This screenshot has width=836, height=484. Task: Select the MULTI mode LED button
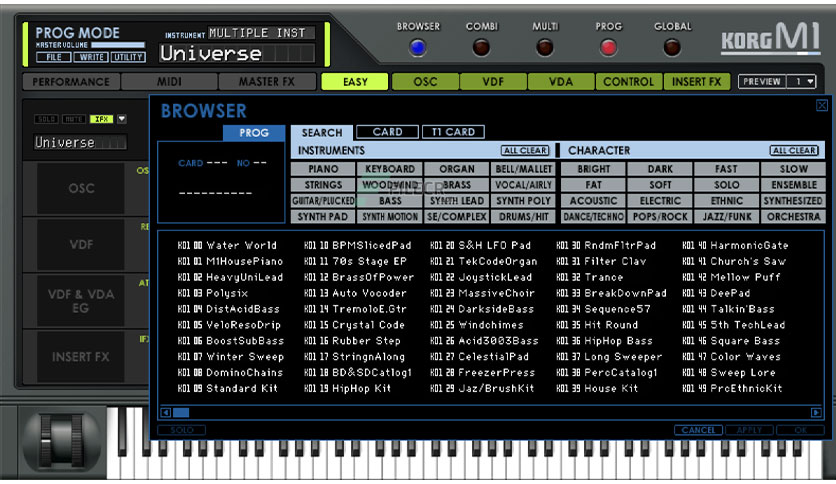click(544, 48)
